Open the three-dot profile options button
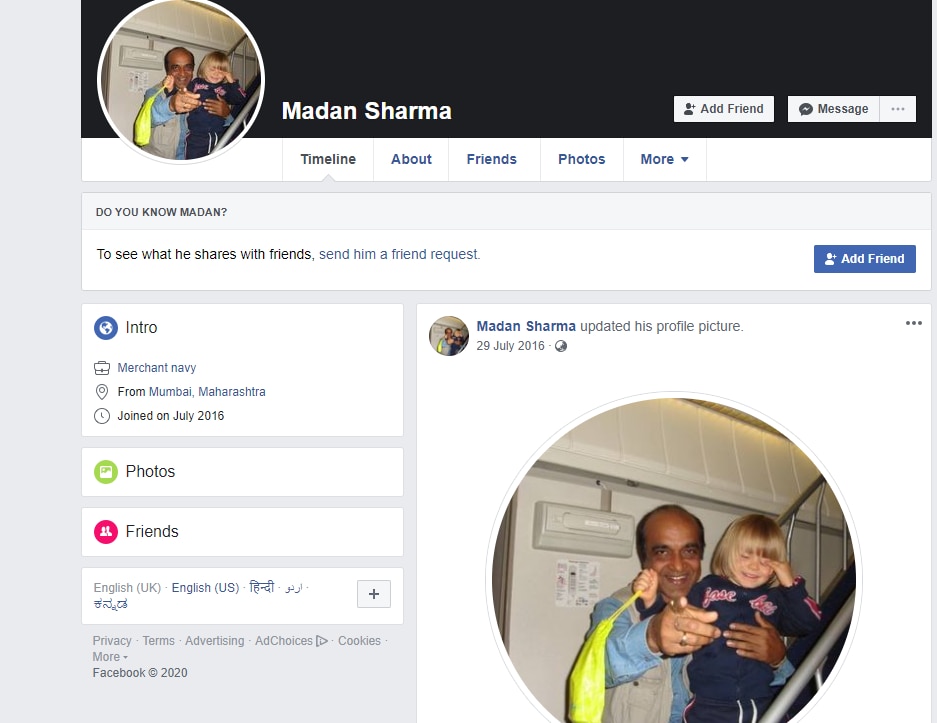The height and width of the screenshot is (723, 937). click(898, 109)
